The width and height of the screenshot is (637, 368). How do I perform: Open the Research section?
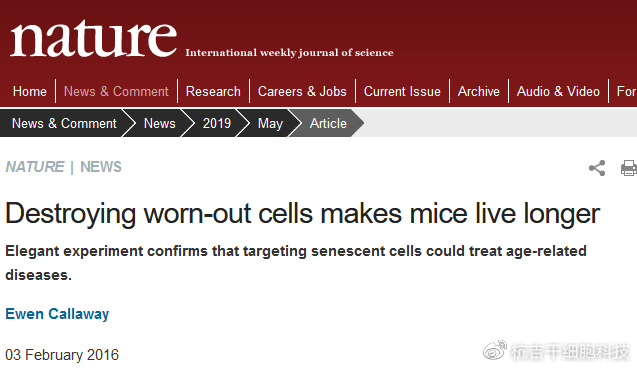point(213,91)
